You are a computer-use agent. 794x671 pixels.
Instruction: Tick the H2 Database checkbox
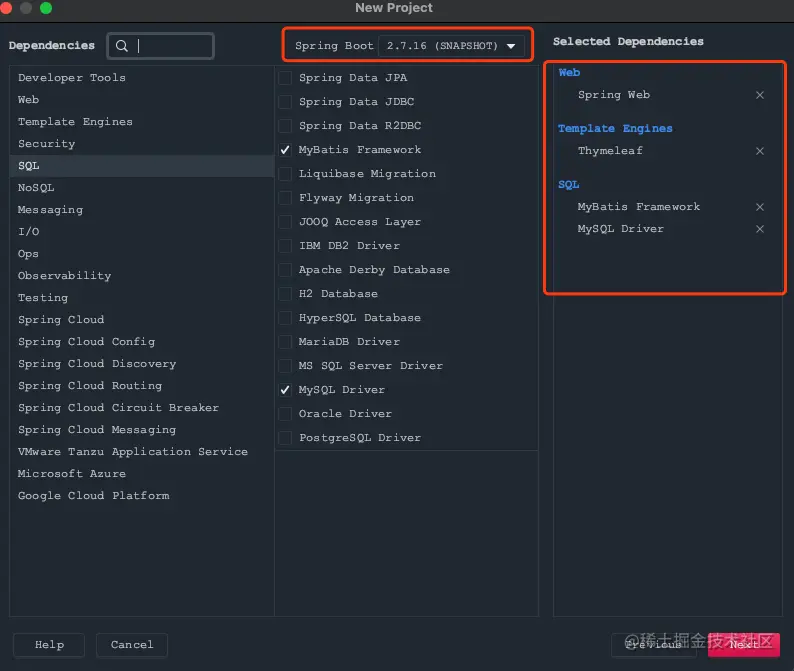click(x=285, y=294)
